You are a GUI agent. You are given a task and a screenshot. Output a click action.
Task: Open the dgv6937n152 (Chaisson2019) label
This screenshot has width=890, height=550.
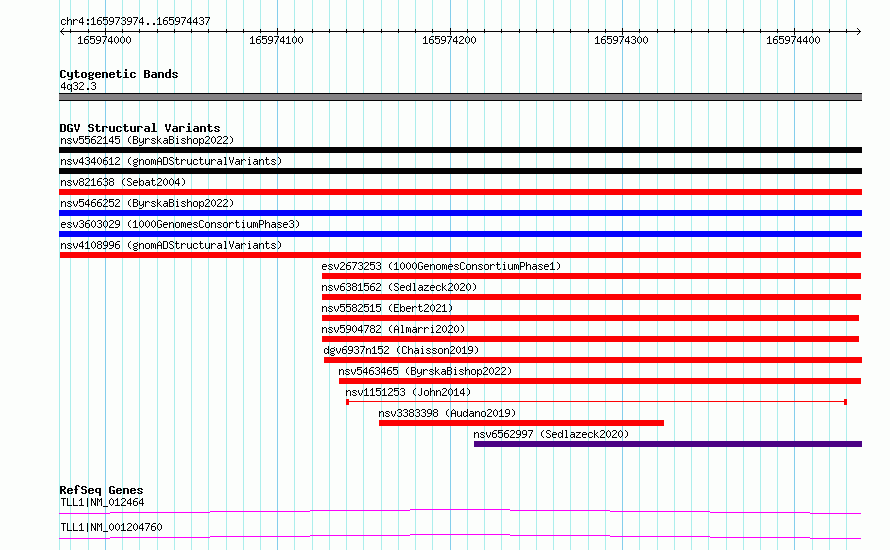tap(401, 350)
